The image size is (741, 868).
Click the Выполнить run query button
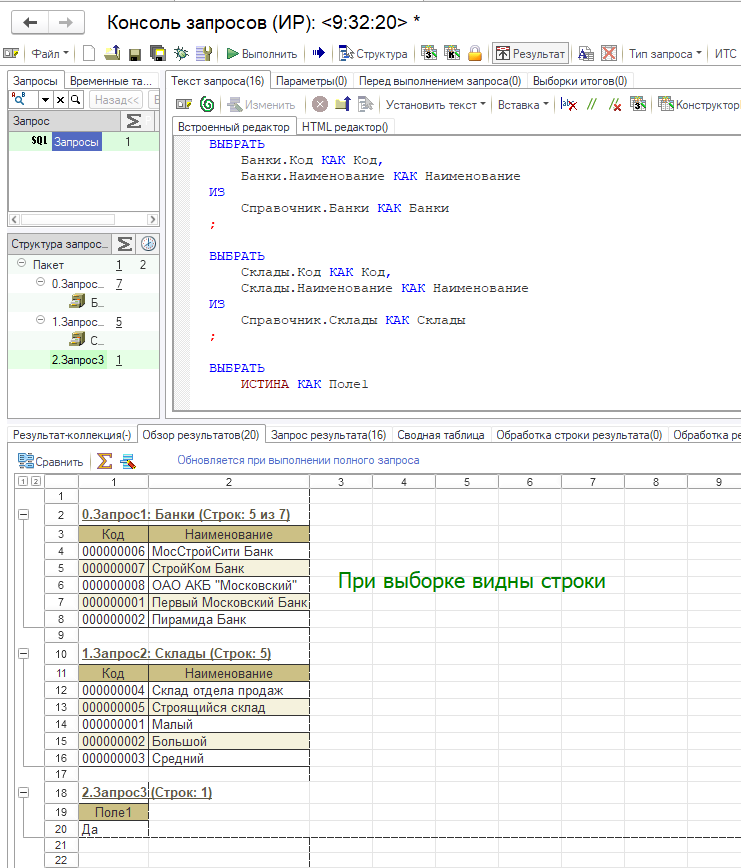tap(262, 54)
